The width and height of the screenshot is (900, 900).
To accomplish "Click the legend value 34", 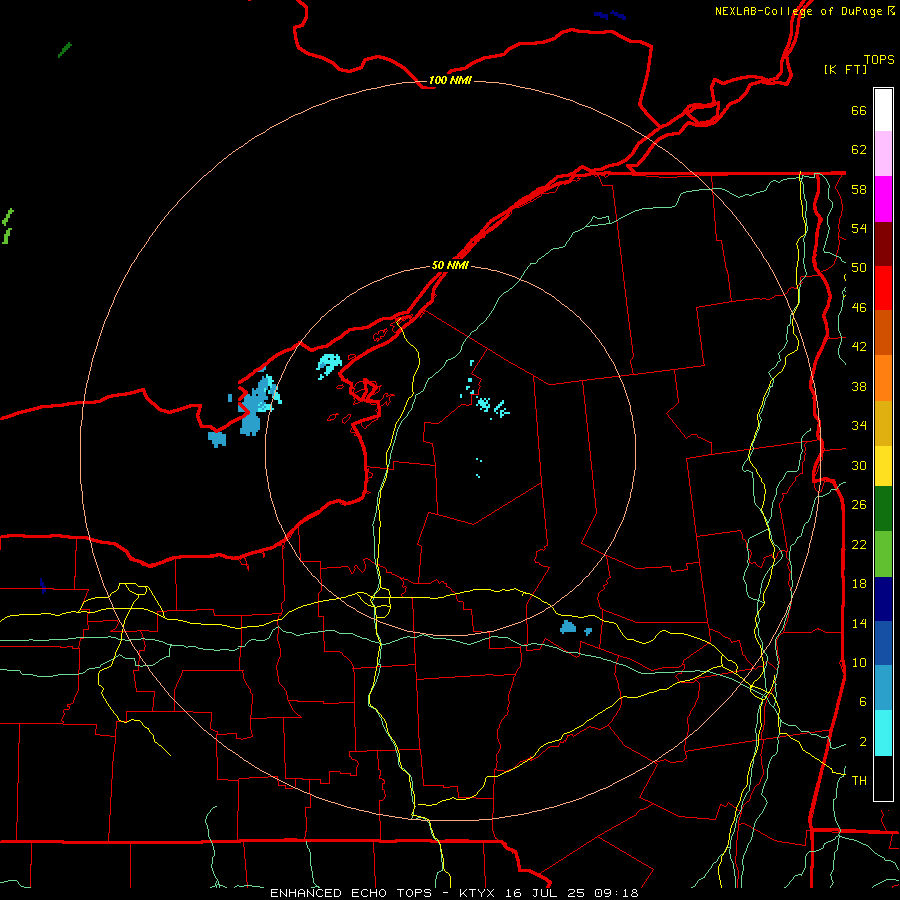I will 859,426.
